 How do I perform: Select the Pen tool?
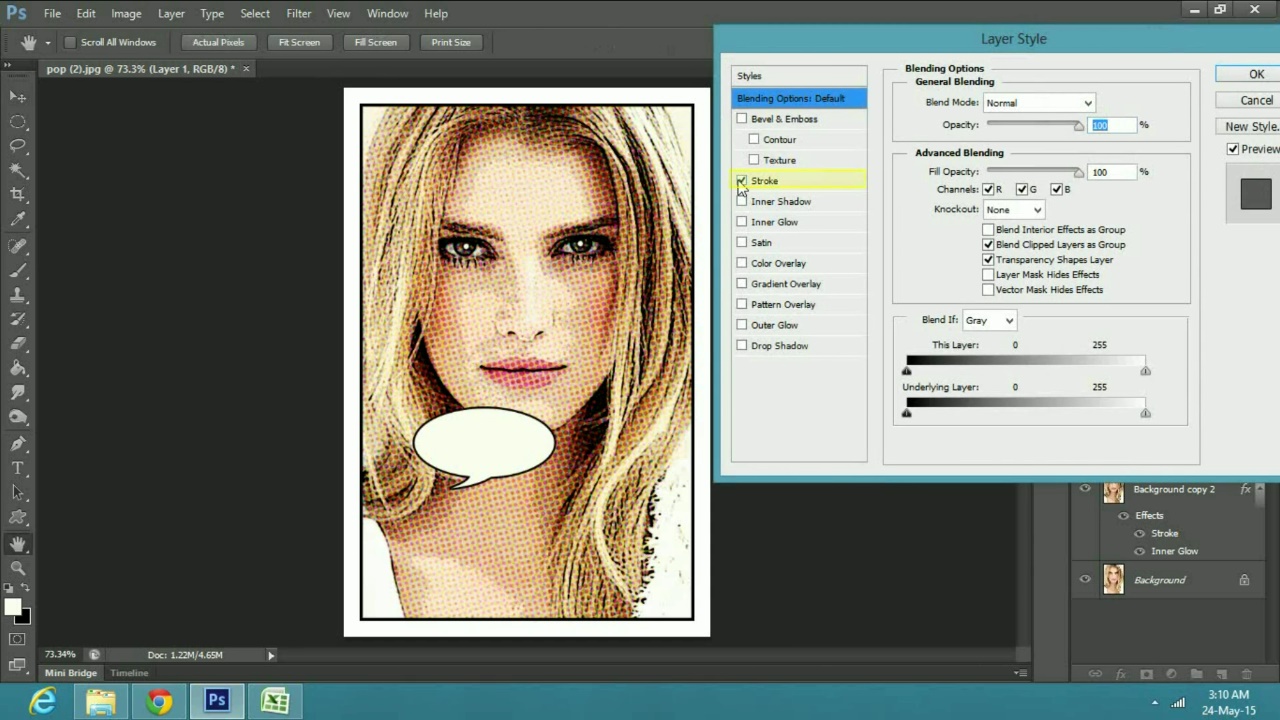[x=18, y=444]
